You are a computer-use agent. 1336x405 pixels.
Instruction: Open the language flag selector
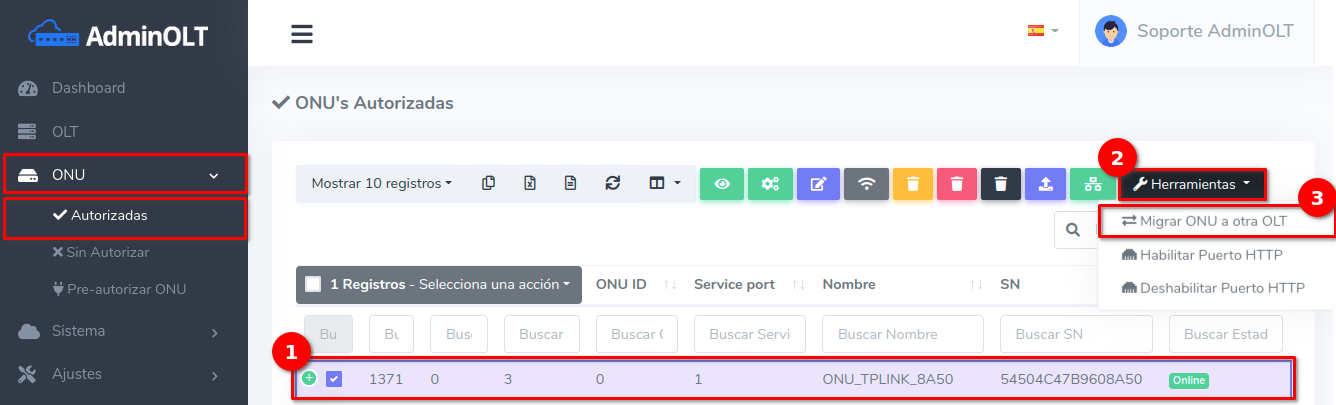pos(1042,31)
